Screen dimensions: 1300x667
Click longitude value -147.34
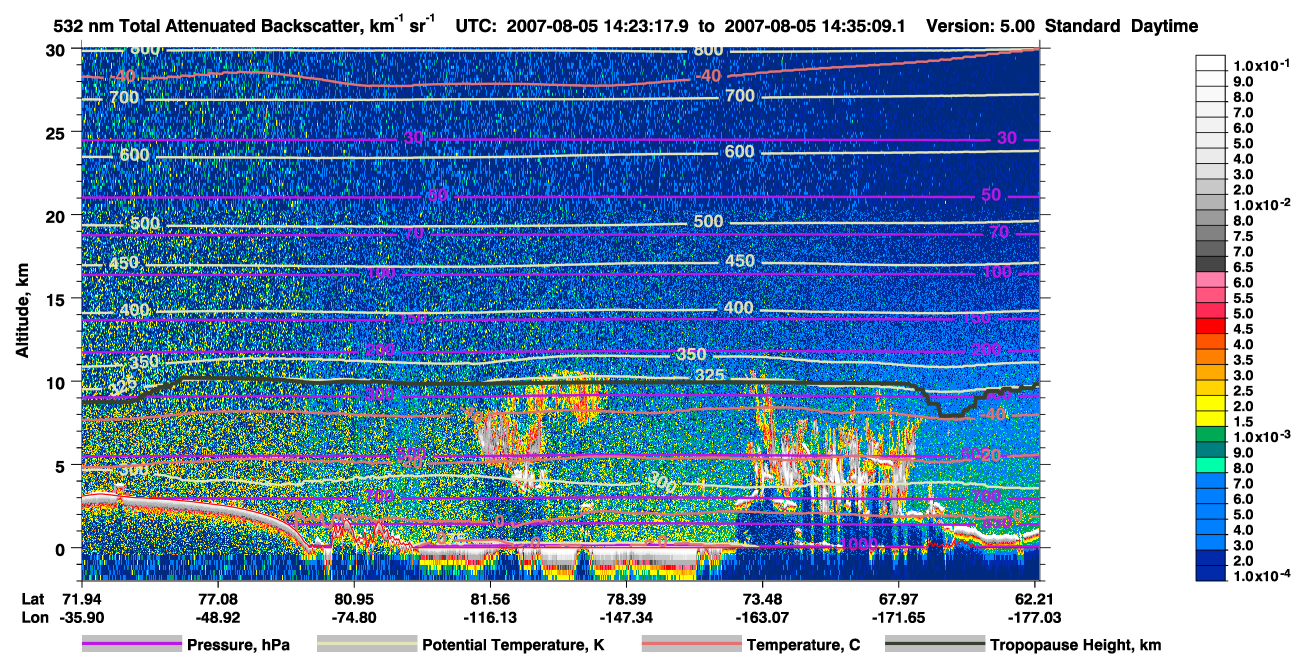(x=628, y=617)
